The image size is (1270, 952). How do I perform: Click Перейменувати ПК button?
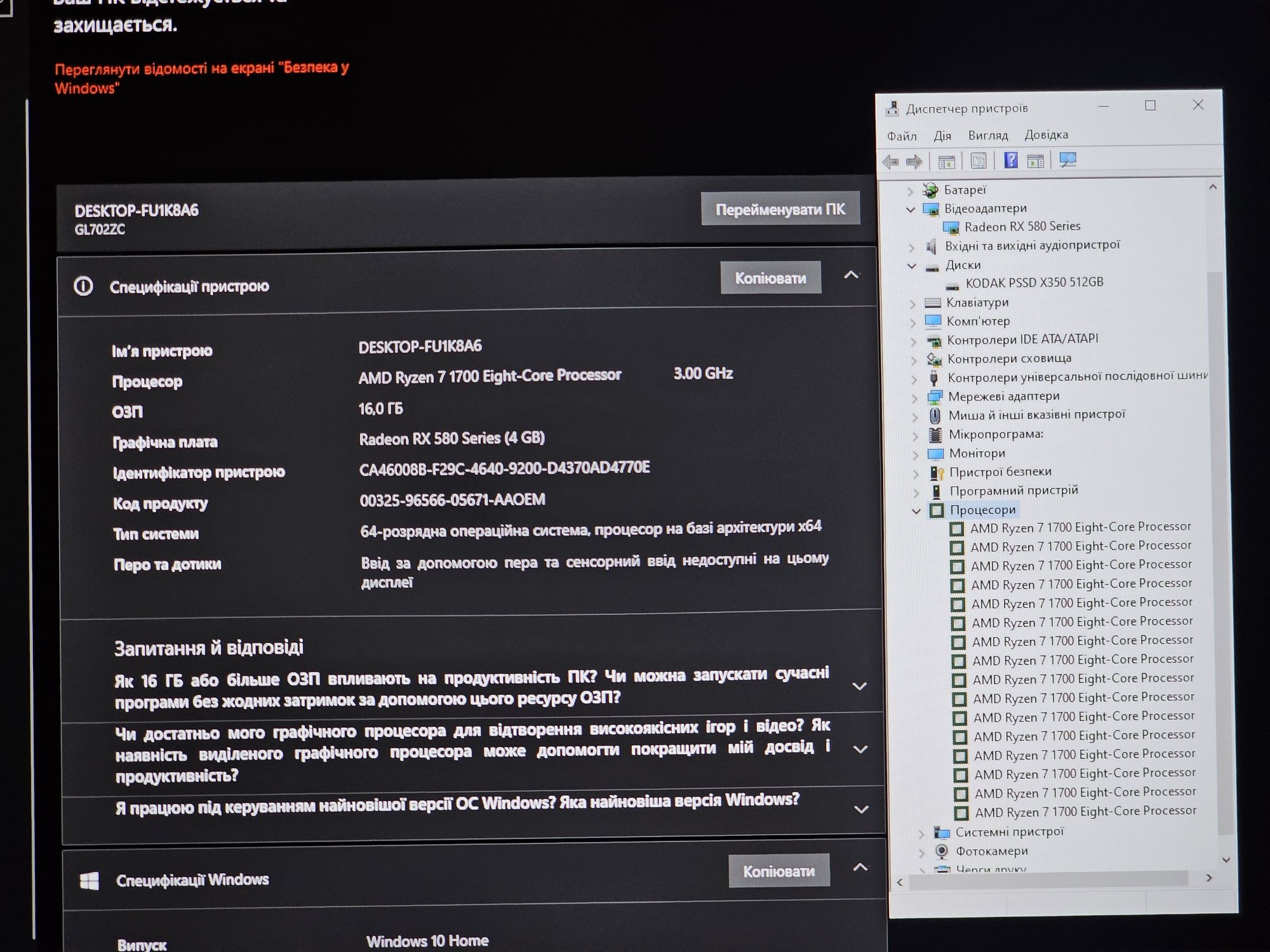(780, 209)
